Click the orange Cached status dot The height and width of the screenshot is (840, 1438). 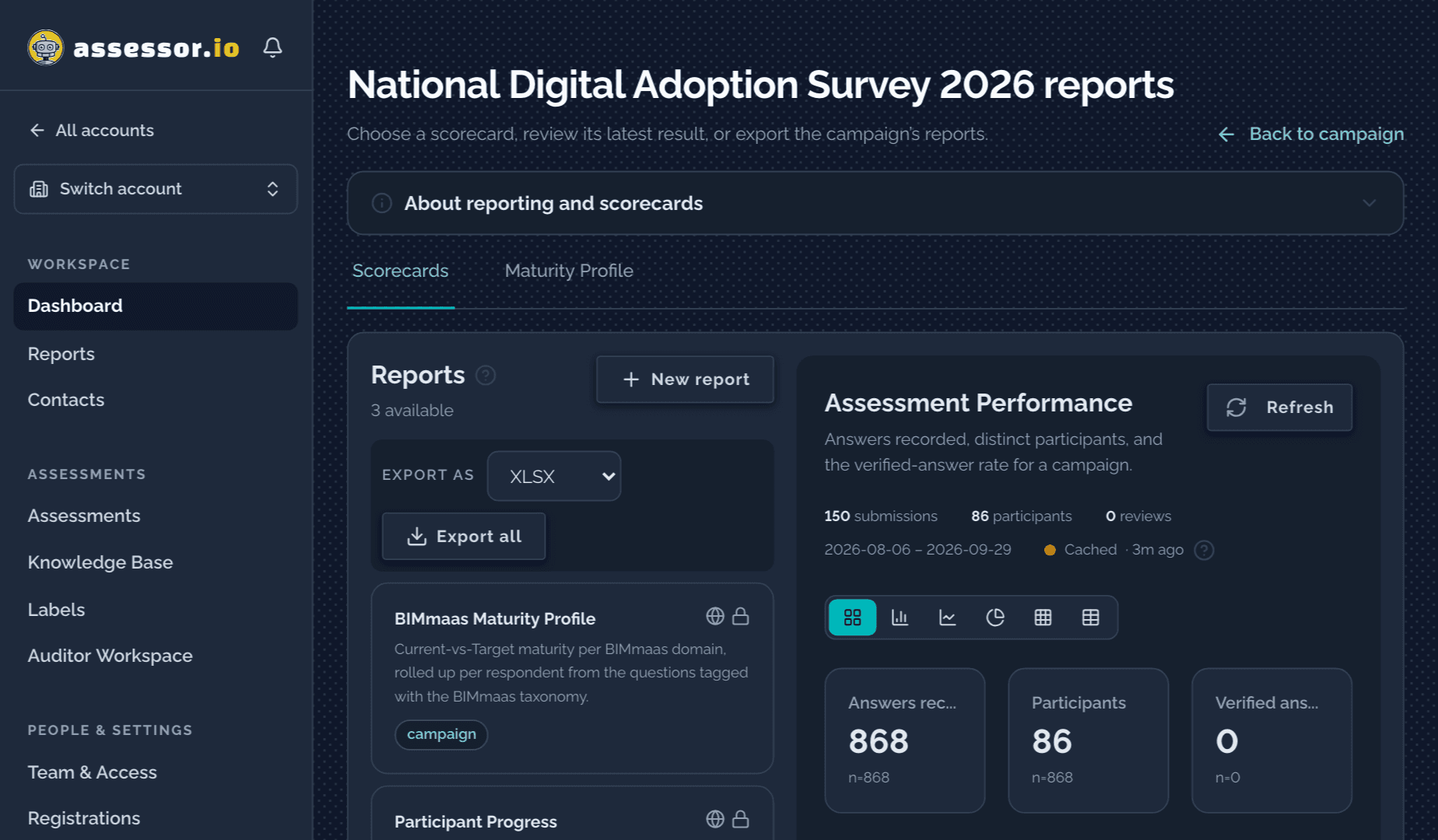[1050, 550]
